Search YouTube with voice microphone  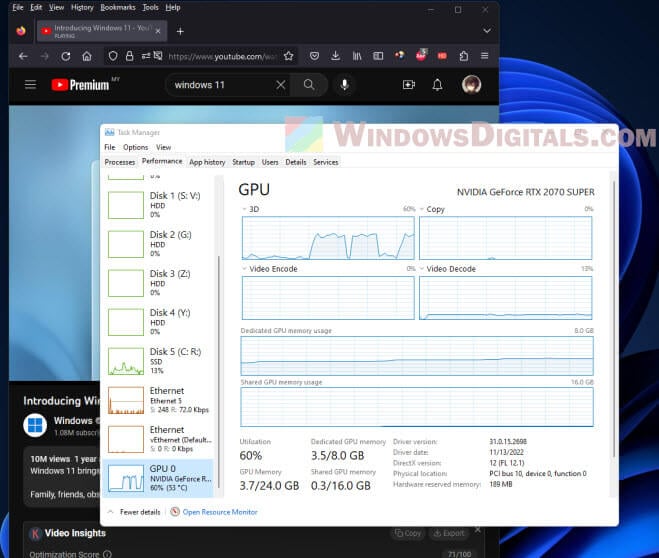coord(345,85)
